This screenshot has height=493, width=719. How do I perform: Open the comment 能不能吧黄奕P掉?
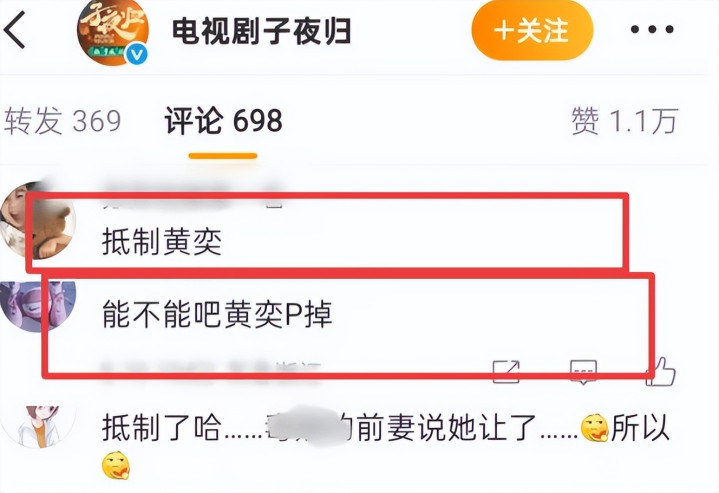(217, 315)
